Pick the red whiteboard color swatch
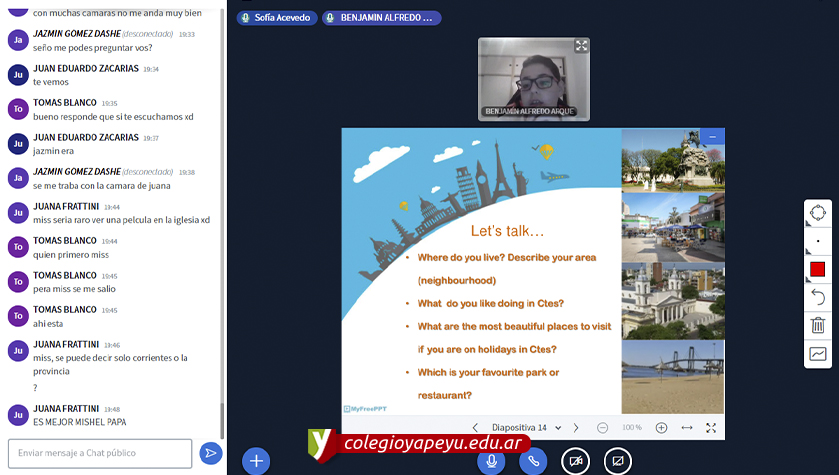This screenshot has height=475, width=839. point(818,270)
